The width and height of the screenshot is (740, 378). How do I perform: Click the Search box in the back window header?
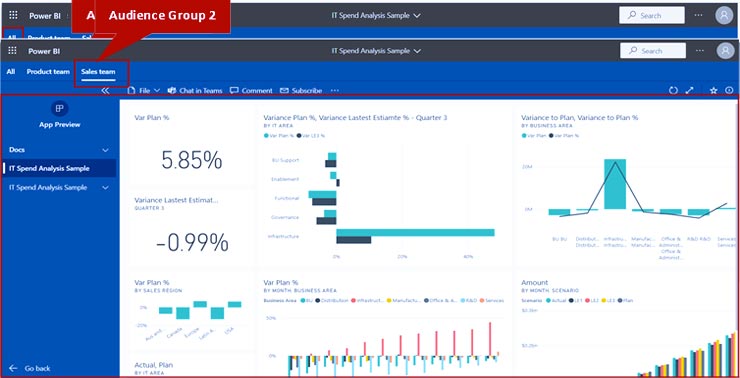coord(652,15)
